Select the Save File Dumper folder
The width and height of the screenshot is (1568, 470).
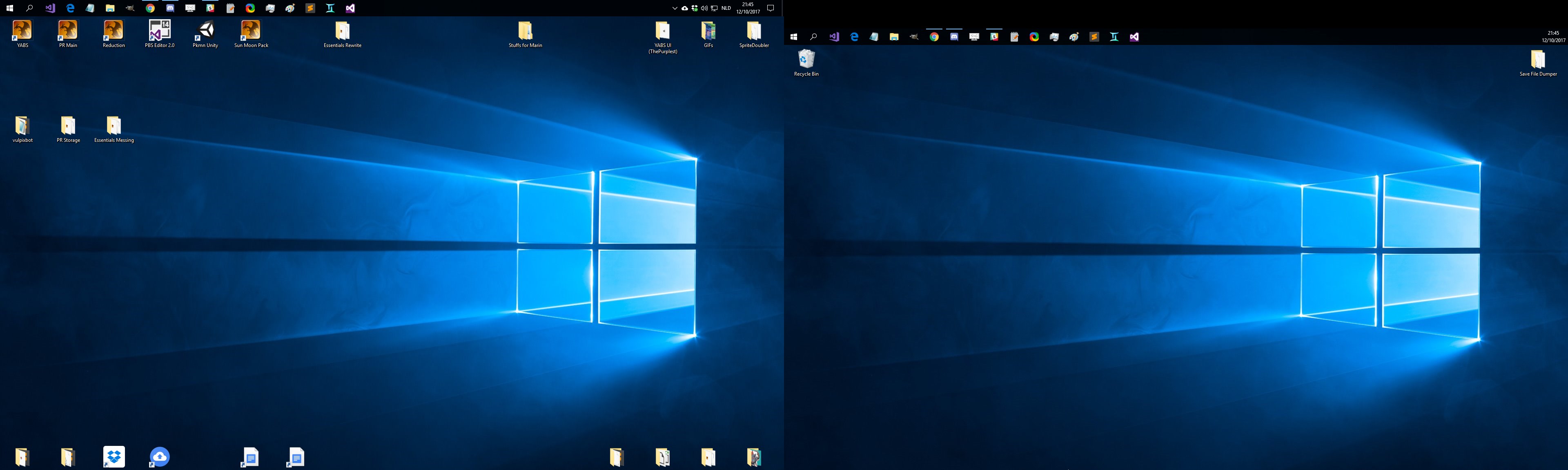[x=1537, y=60]
